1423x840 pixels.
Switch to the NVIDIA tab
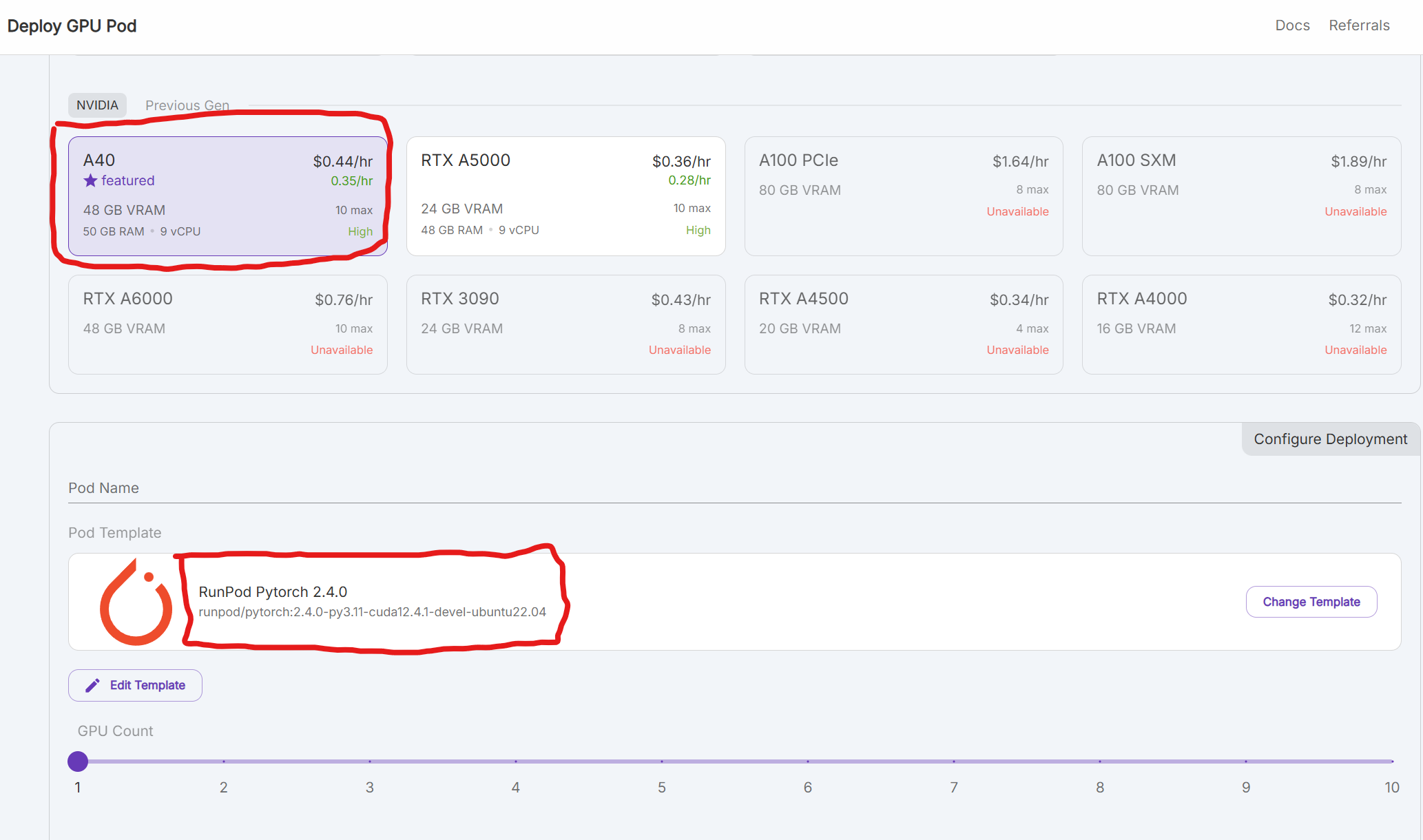pos(97,105)
